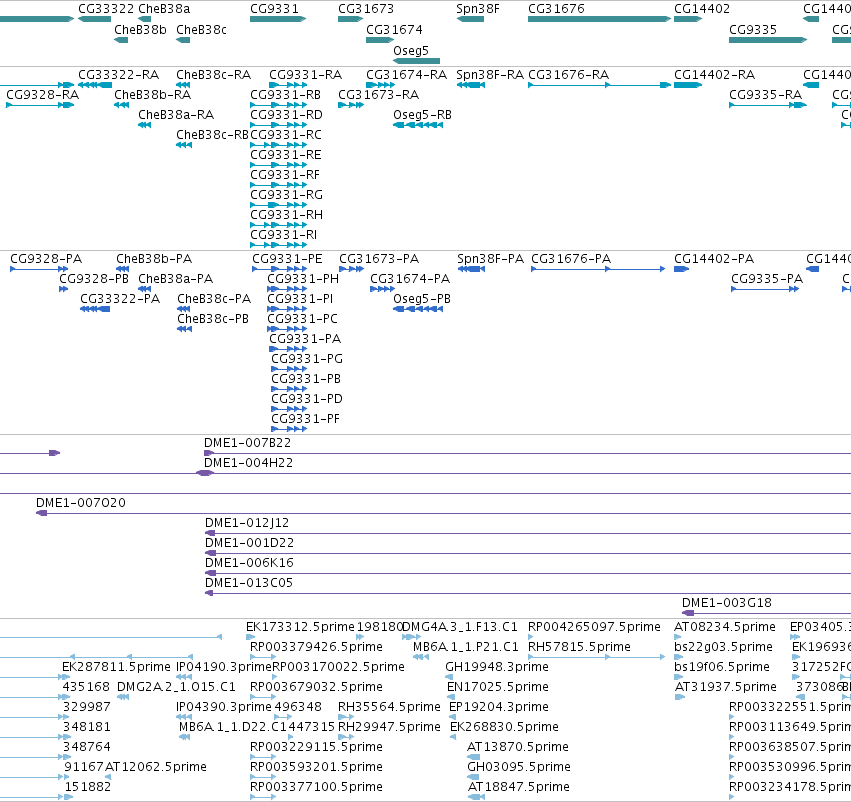Viewport: 851px width, 802px height.
Task: Click the Oseg5-PB protein label
Action: point(422,299)
